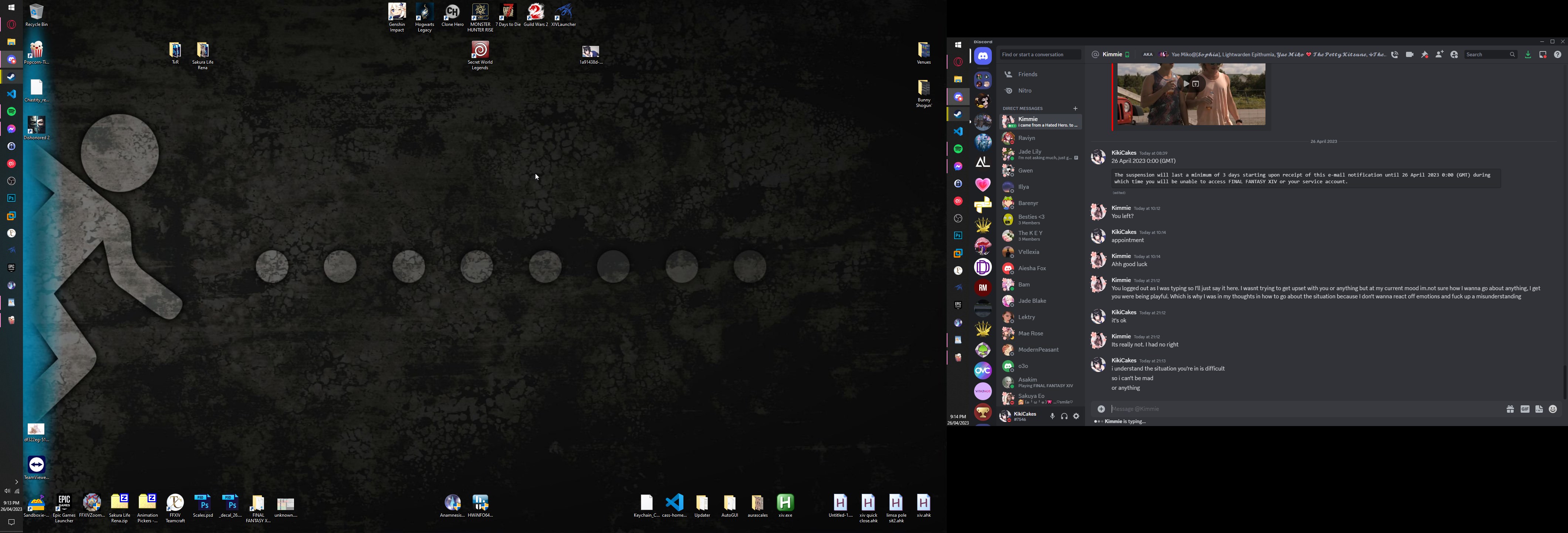
Task: Click the upload plus button in message box
Action: tap(1101, 409)
